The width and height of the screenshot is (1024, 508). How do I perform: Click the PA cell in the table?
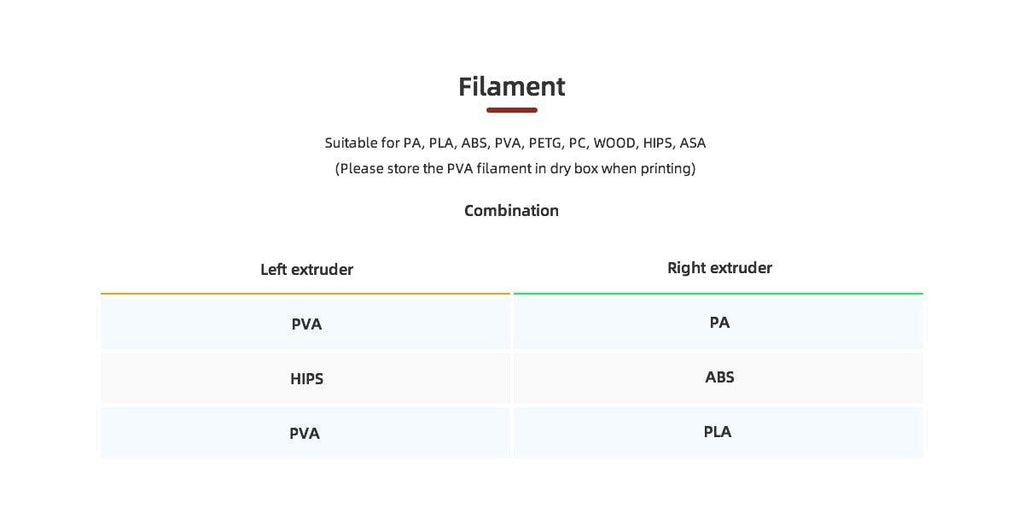click(718, 323)
